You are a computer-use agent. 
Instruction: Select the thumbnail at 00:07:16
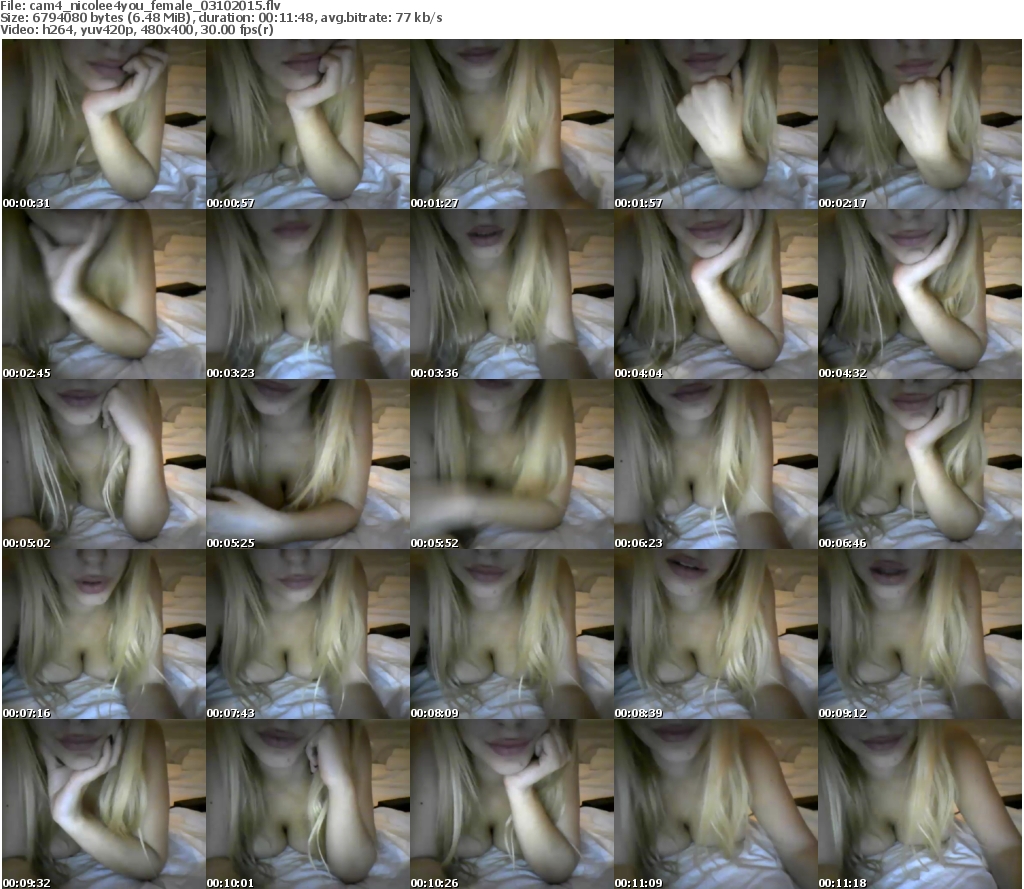coord(104,634)
